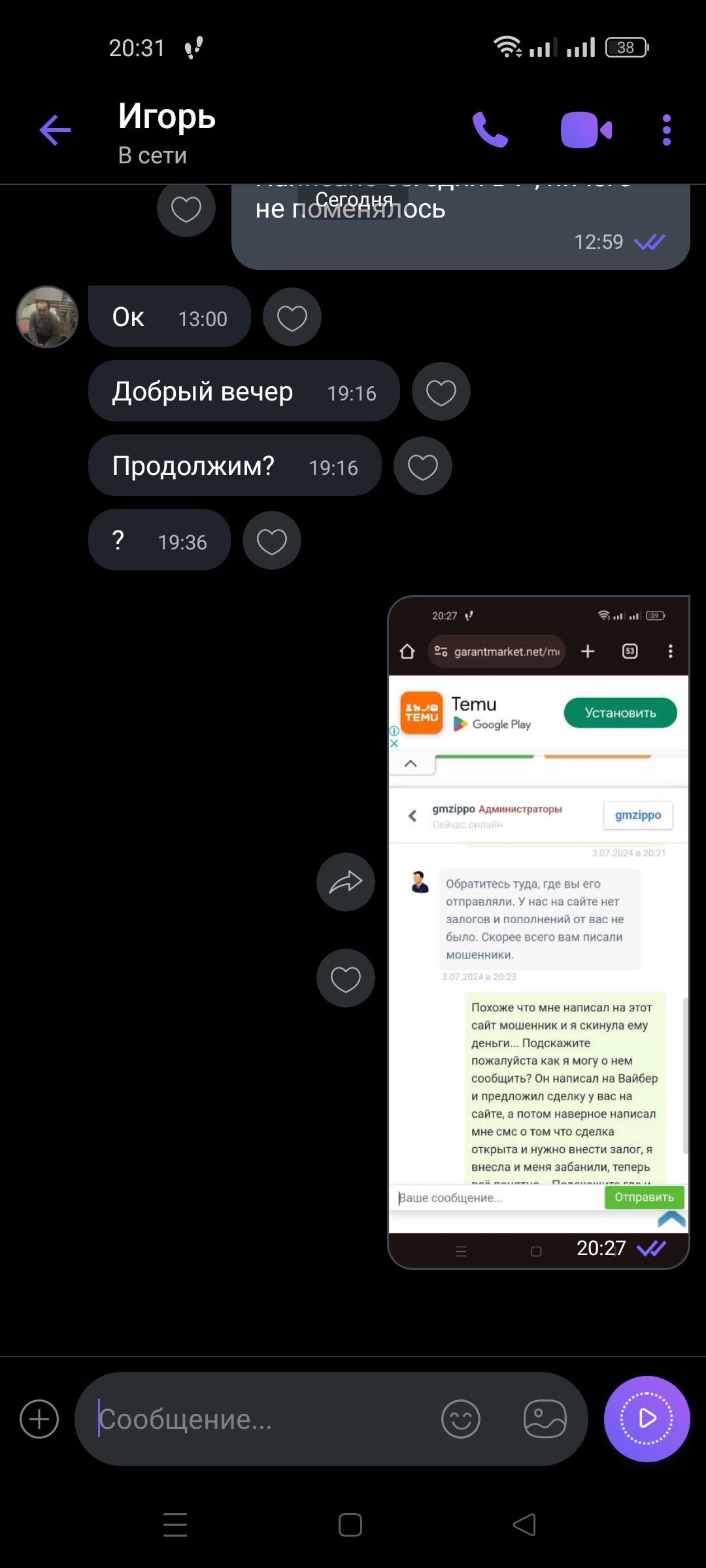Screen dimensions: 706x1568
Task: Start a video call with Игорь
Action: [x=586, y=130]
